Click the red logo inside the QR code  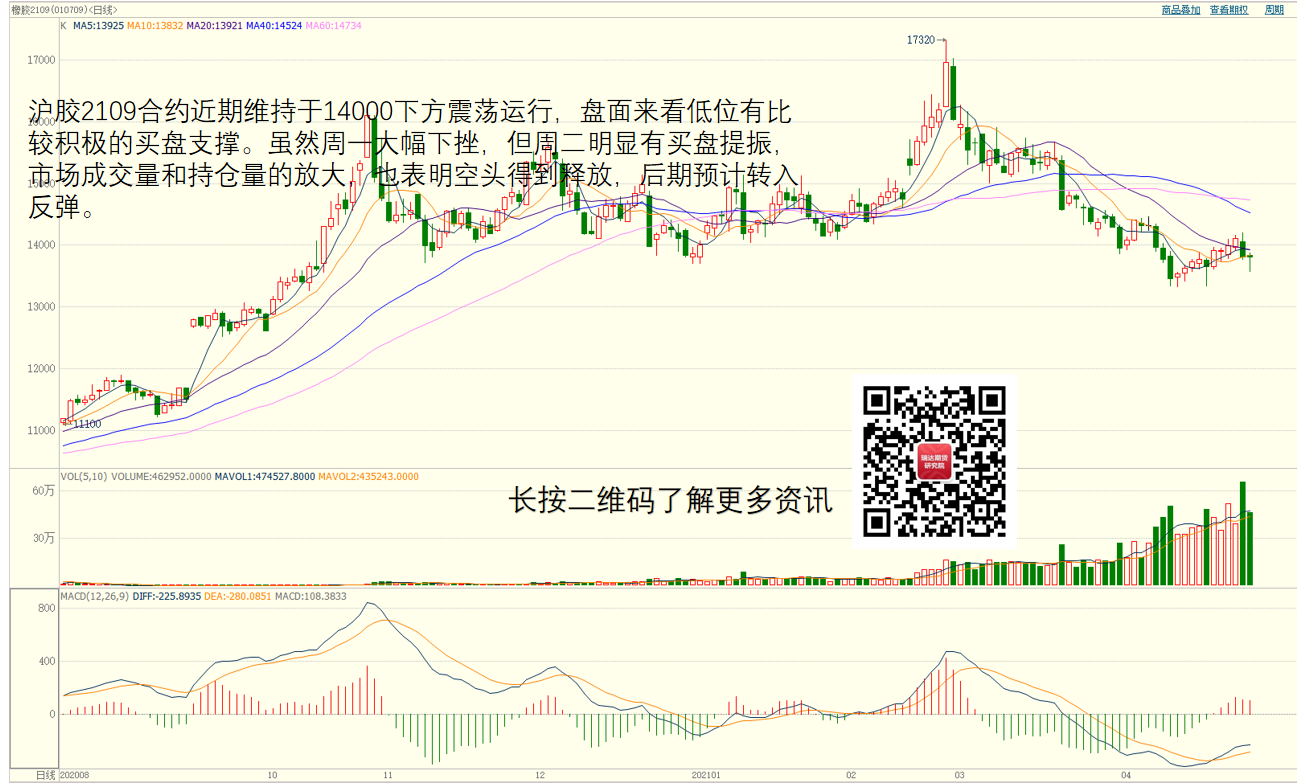tap(935, 461)
